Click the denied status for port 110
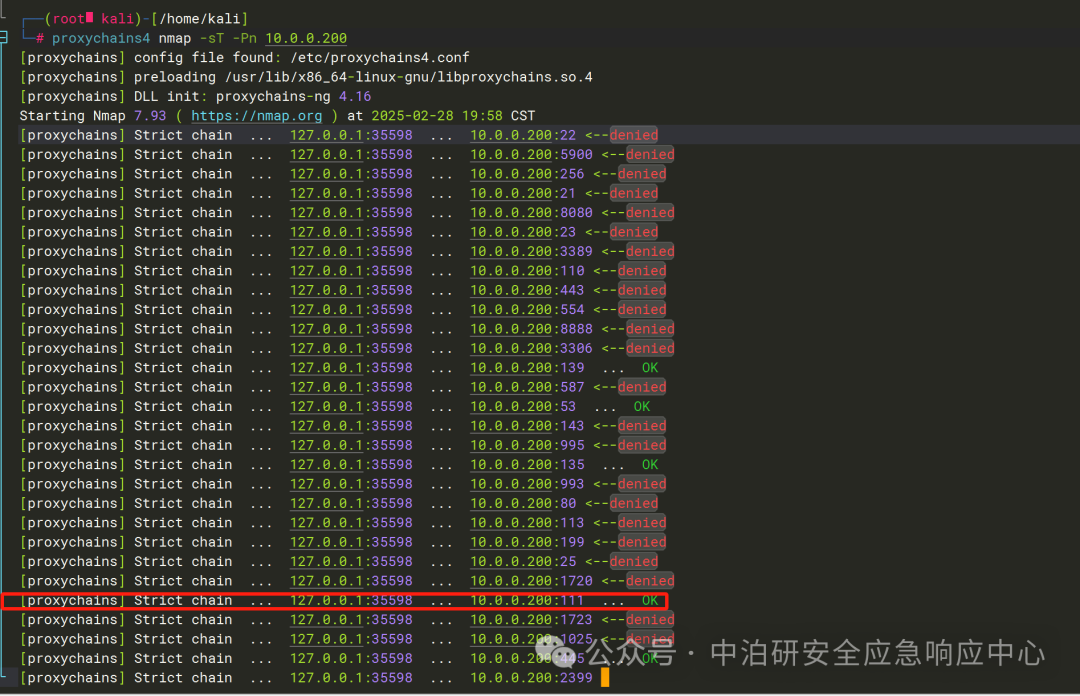 coord(642,271)
